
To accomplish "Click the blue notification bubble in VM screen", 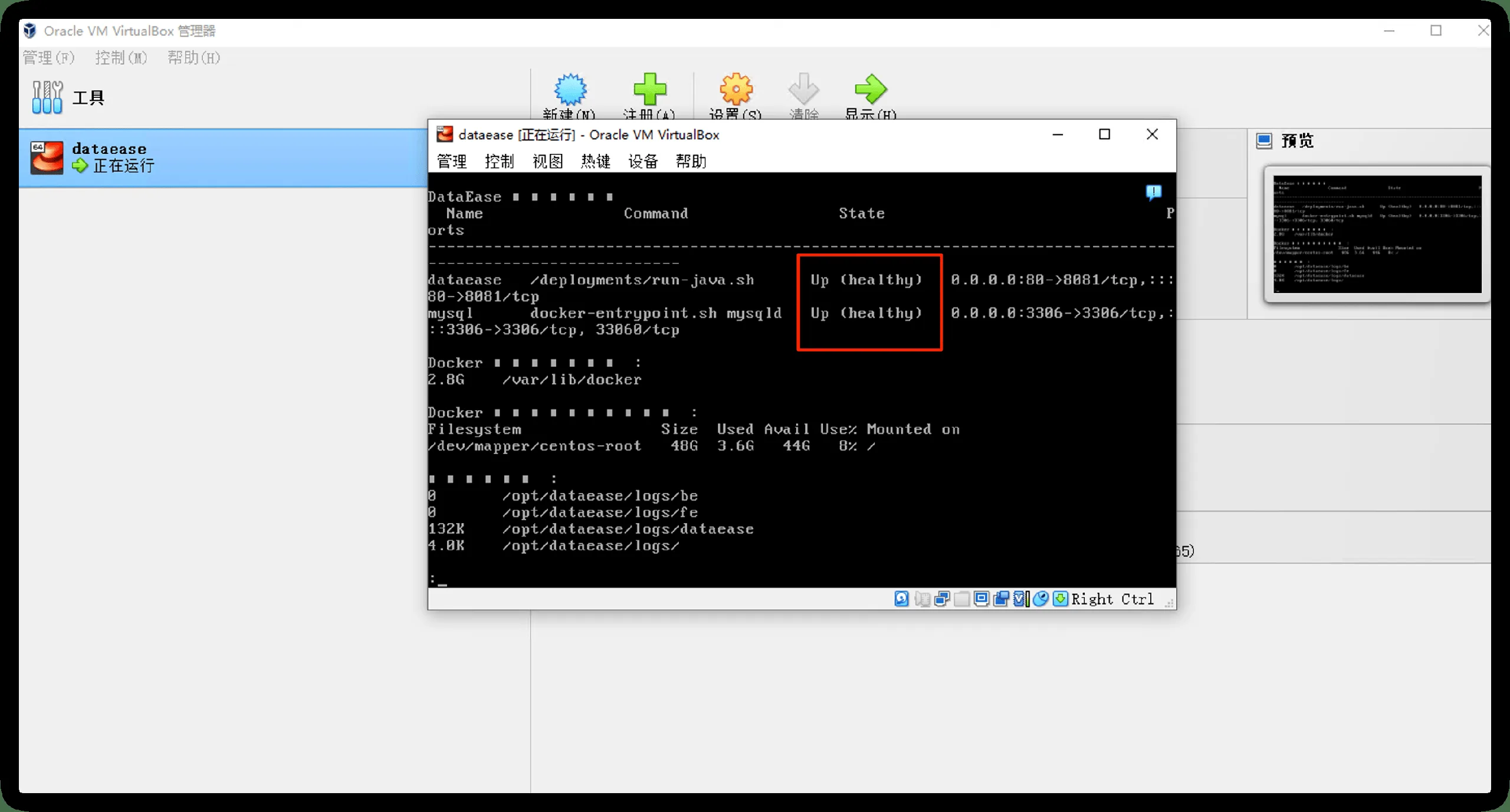I will tap(1154, 192).
